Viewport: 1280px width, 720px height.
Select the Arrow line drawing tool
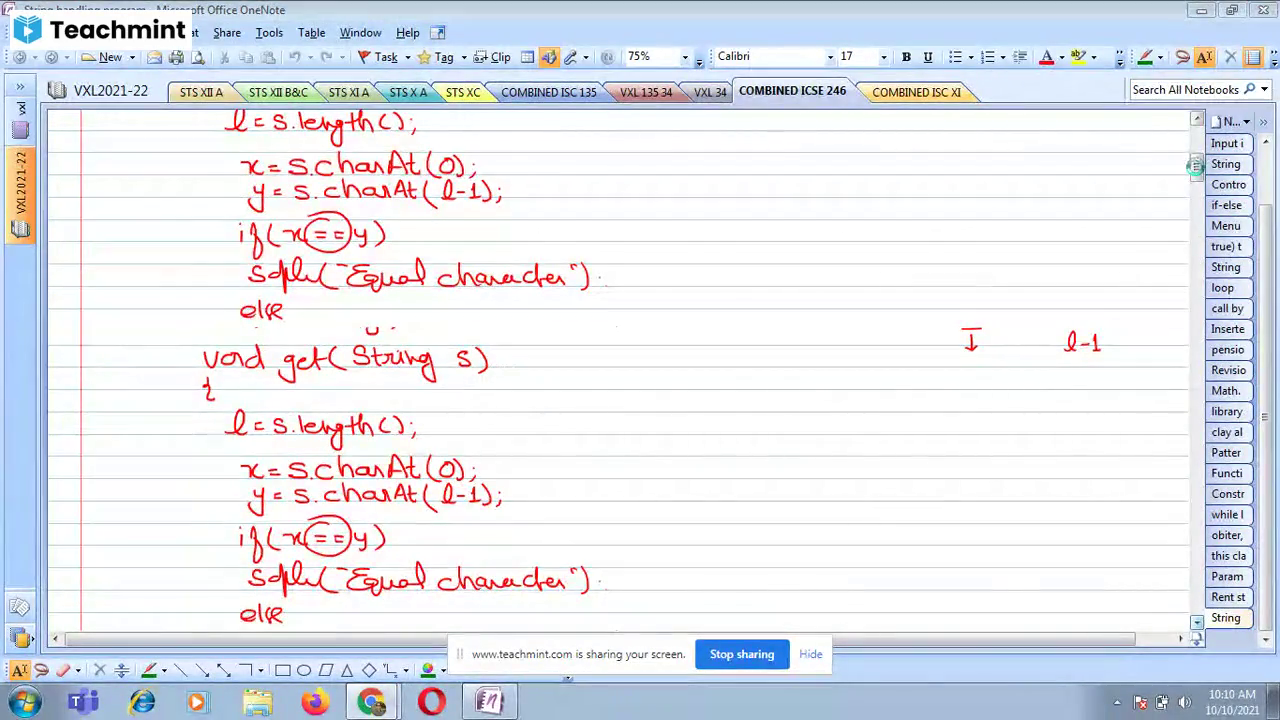201,670
